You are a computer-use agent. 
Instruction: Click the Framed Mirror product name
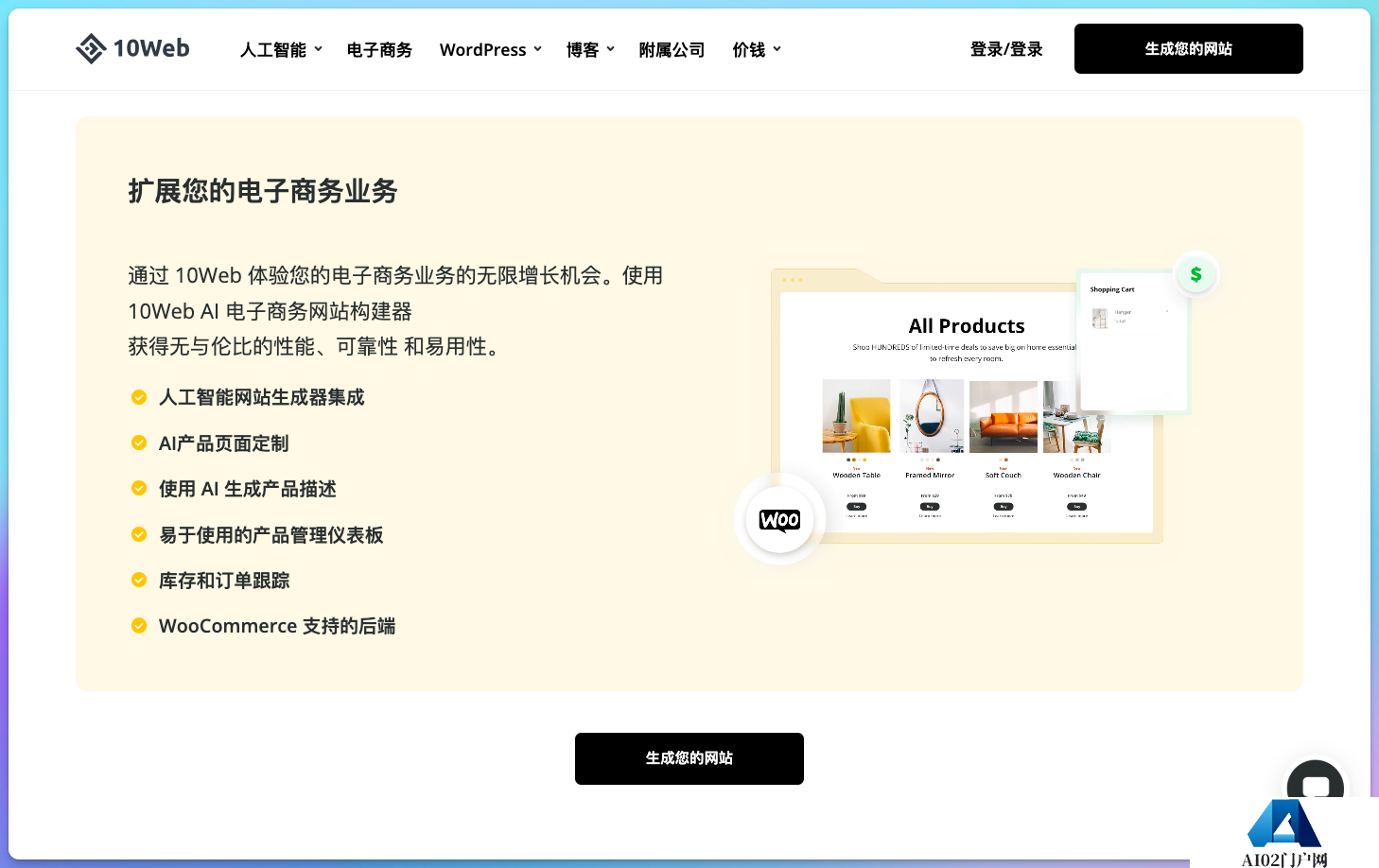click(930, 476)
